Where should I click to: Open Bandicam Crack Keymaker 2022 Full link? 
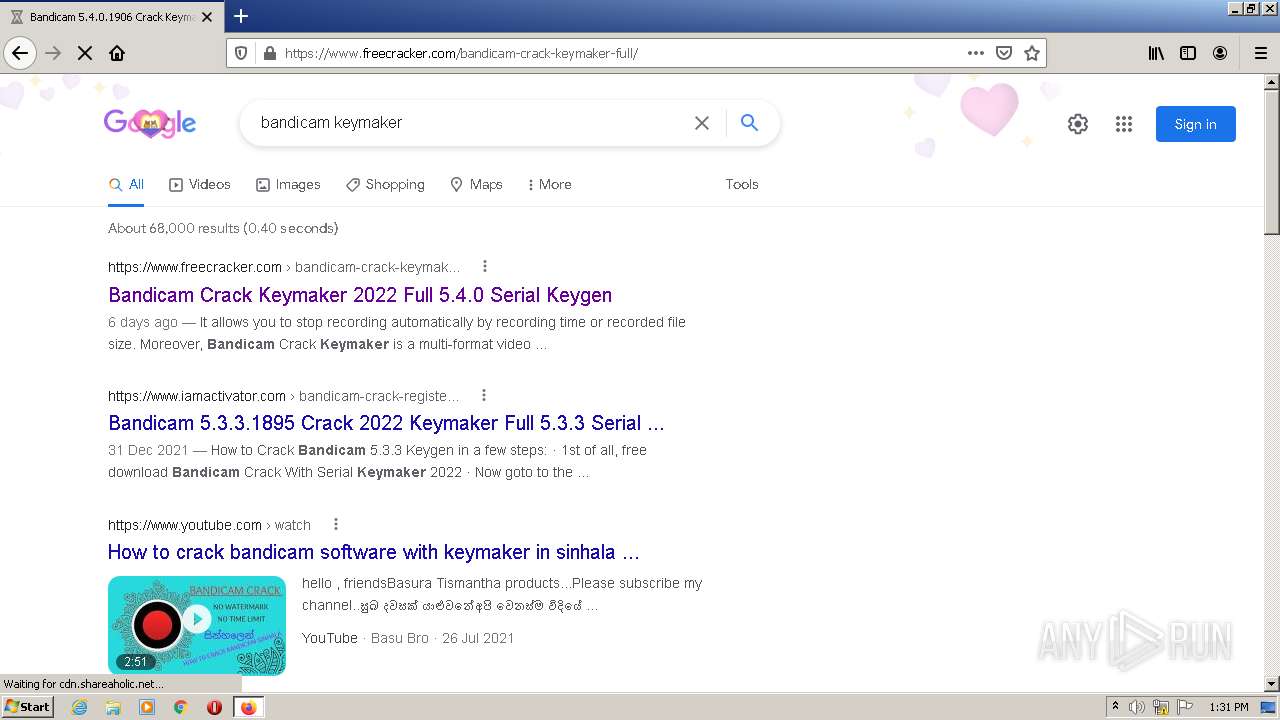(360, 295)
